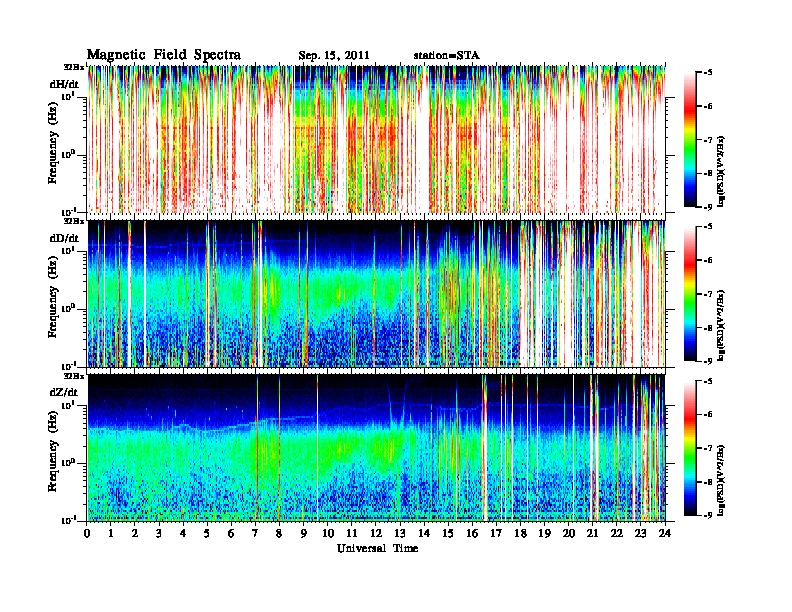This screenshot has height=612, width=792.
Task: Click hour 24 on the Universal Time axis
Action: point(665,533)
